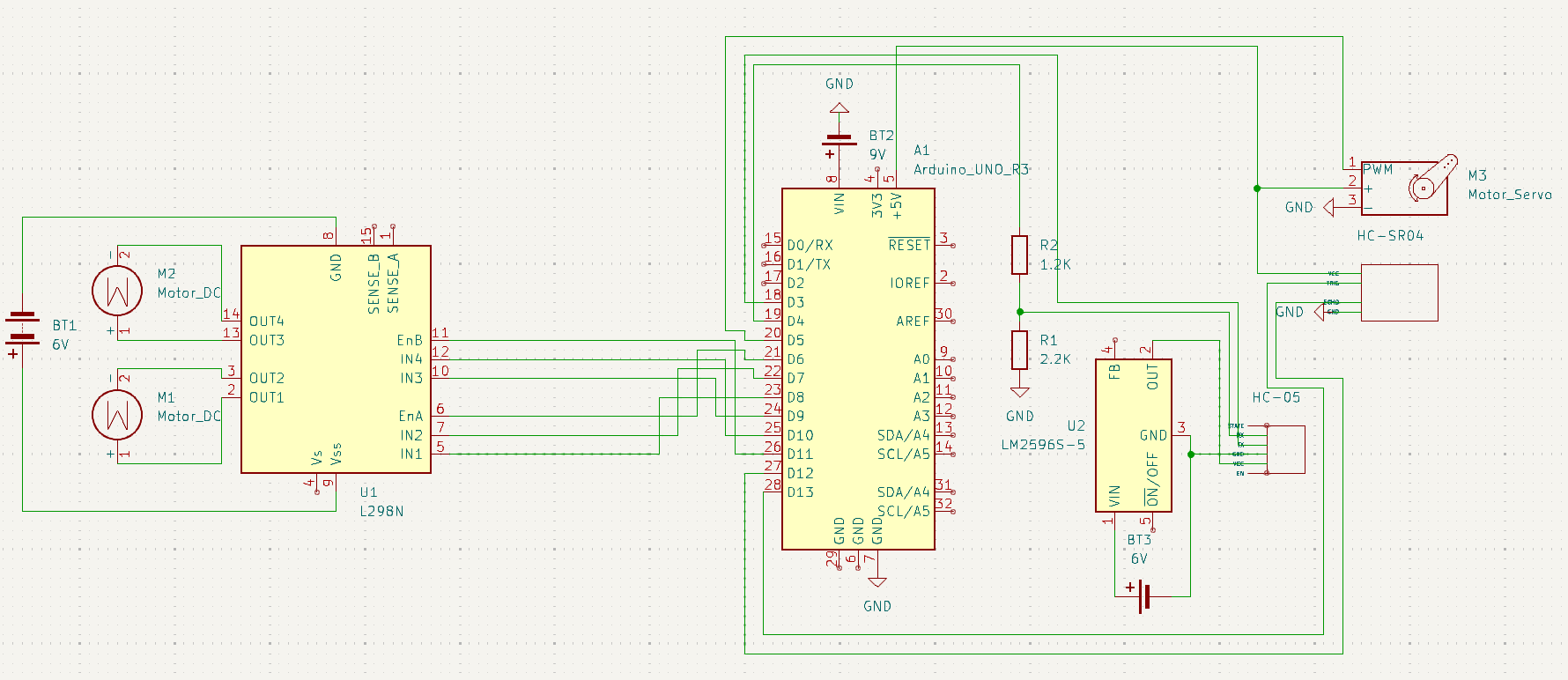
Task: Click the A0 analog pin on the Arduino
Action: [x=921, y=359]
